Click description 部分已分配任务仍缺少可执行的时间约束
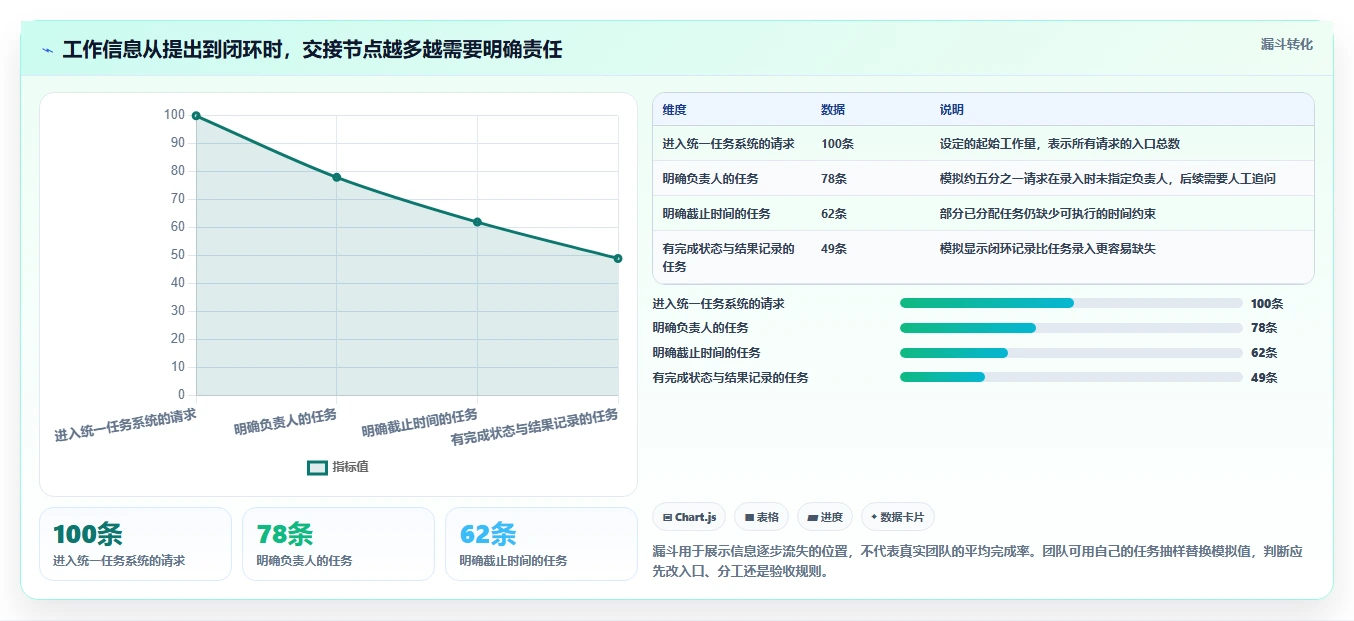1354x621 pixels. coord(1048,214)
